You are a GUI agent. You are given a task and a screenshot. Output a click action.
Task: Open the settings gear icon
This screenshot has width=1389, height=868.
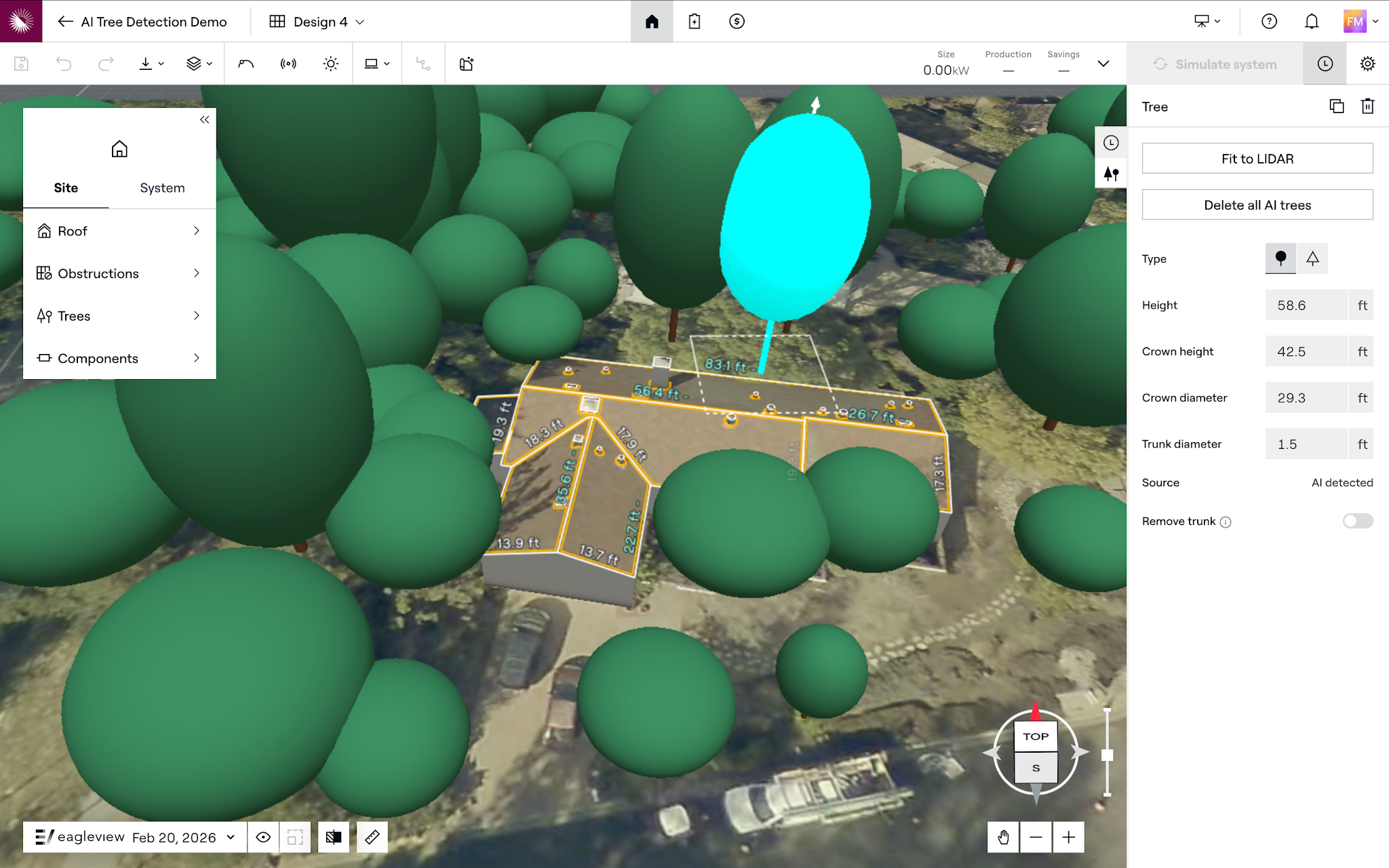pos(1367,64)
